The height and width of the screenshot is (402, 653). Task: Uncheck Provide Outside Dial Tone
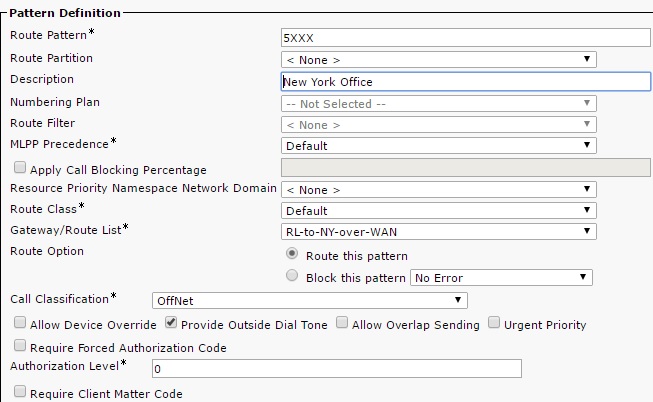(171, 322)
